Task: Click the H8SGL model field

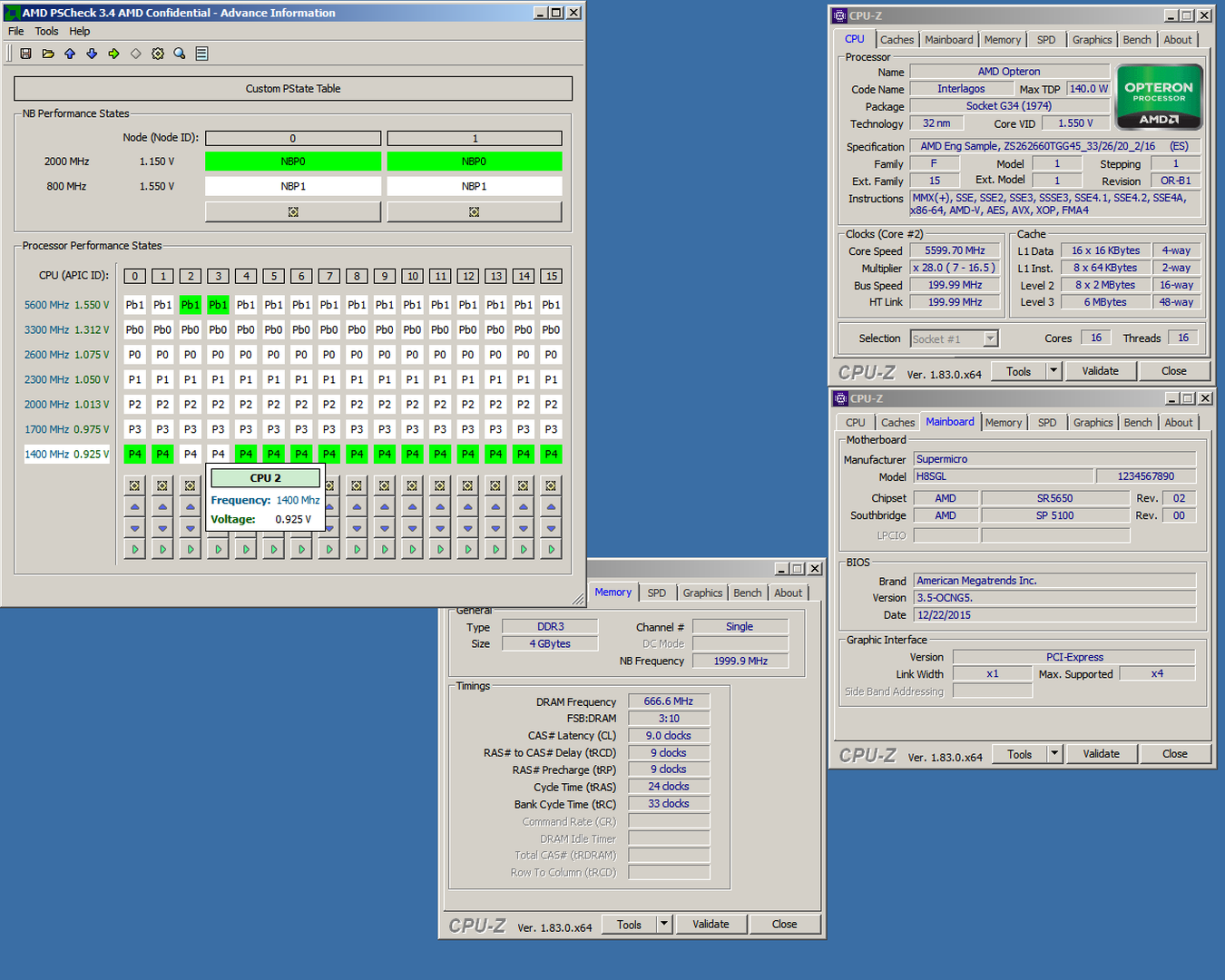Action: 1002,476
